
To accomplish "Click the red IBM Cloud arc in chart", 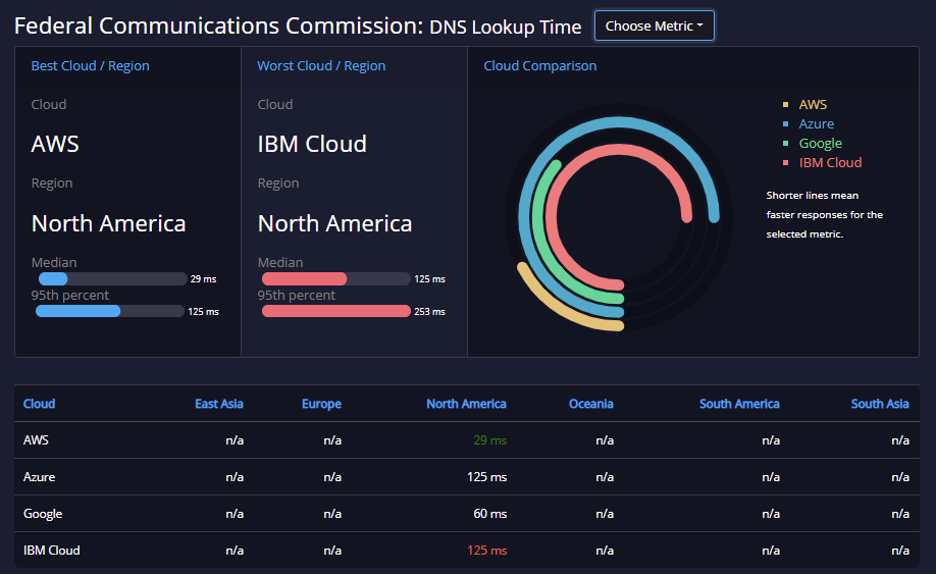I will pos(618,149).
